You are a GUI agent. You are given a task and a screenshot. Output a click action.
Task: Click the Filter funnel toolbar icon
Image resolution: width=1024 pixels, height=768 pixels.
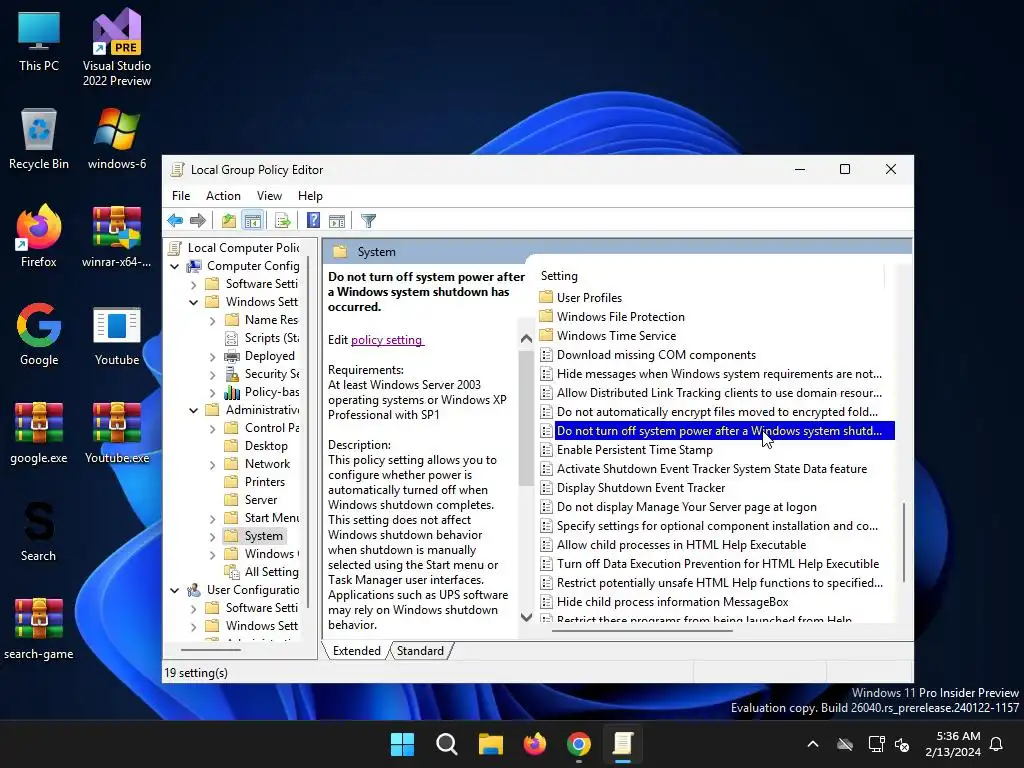(x=368, y=221)
